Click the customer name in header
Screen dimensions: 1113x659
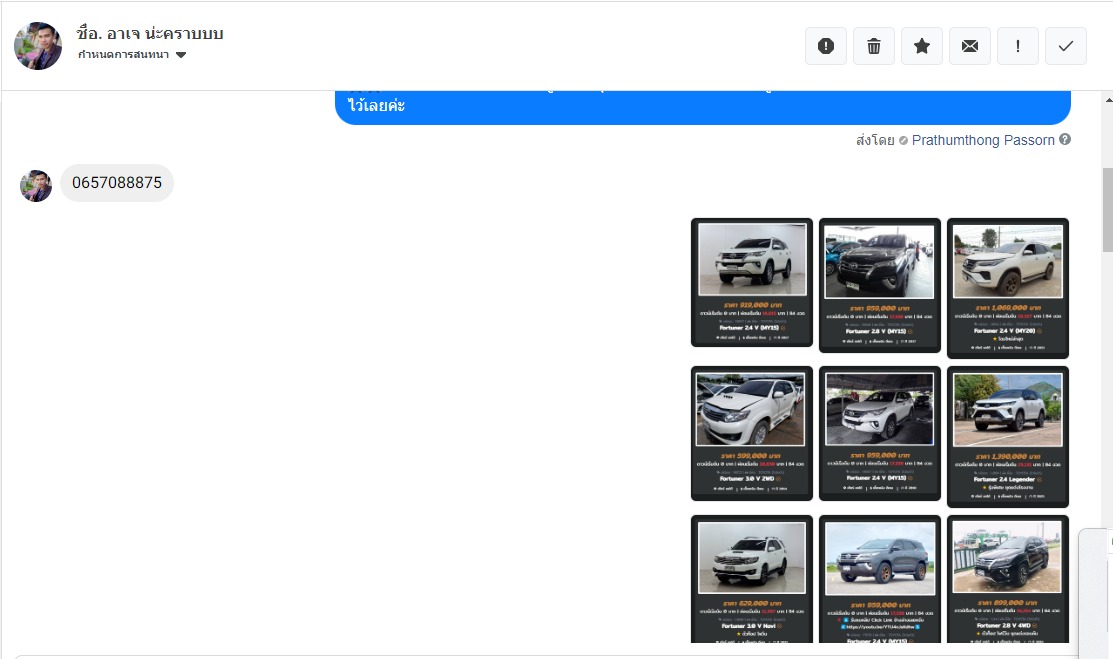(150, 33)
